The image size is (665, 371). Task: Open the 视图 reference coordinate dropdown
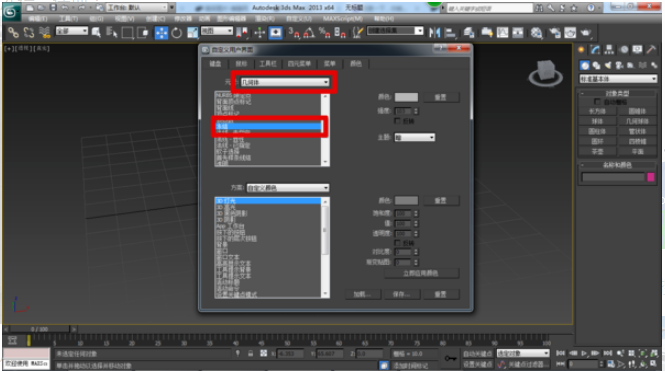pos(217,31)
